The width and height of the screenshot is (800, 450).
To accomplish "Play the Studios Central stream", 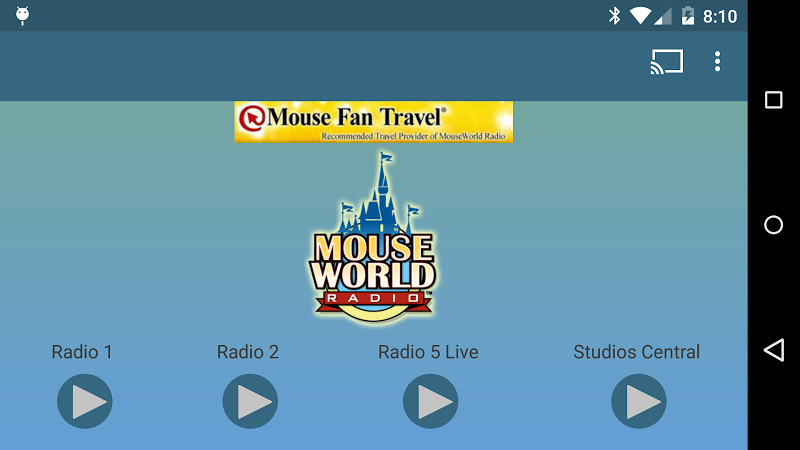I will click(x=639, y=401).
